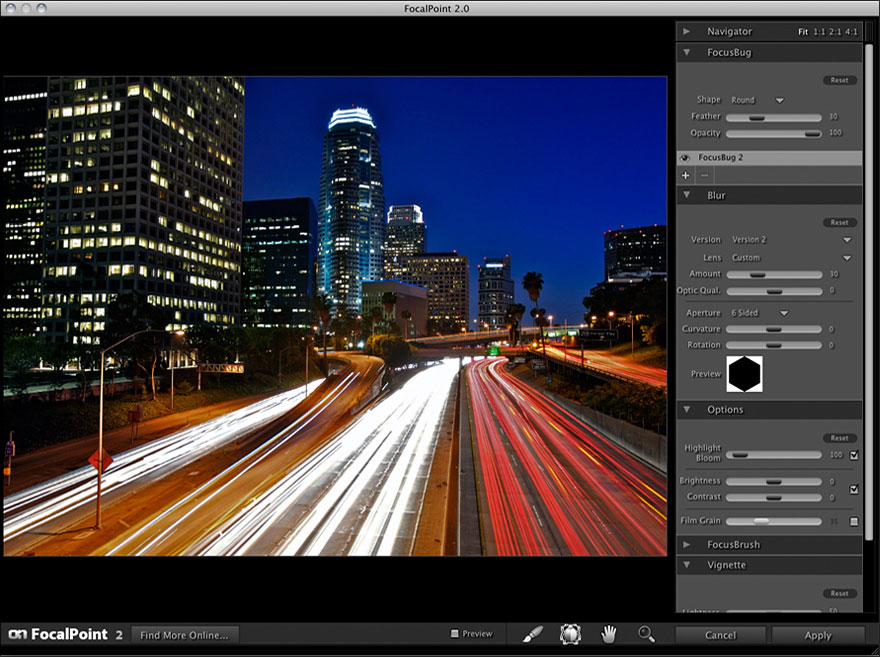880x657 pixels.
Task: Reset the Blur settings
Action: (840, 223)
